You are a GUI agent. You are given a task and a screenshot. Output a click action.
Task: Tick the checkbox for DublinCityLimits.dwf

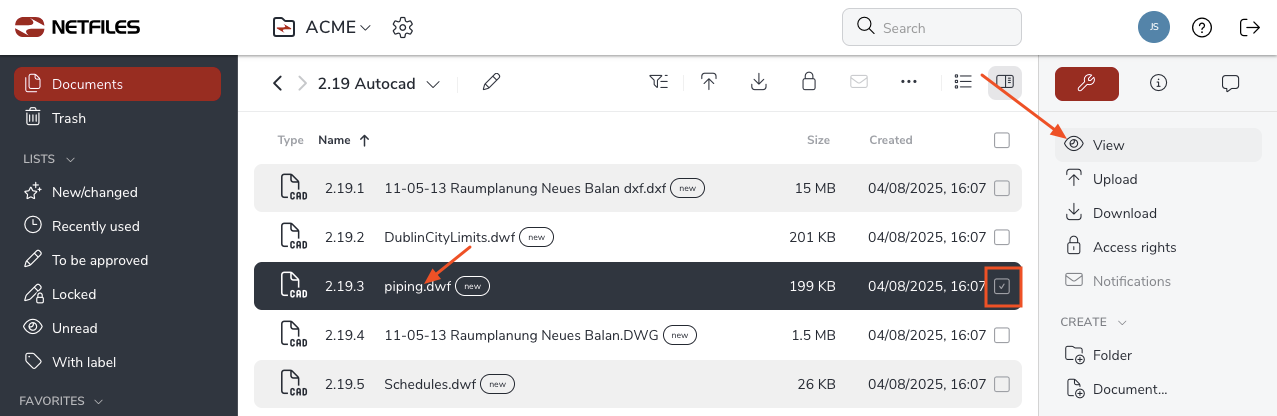1002,238
